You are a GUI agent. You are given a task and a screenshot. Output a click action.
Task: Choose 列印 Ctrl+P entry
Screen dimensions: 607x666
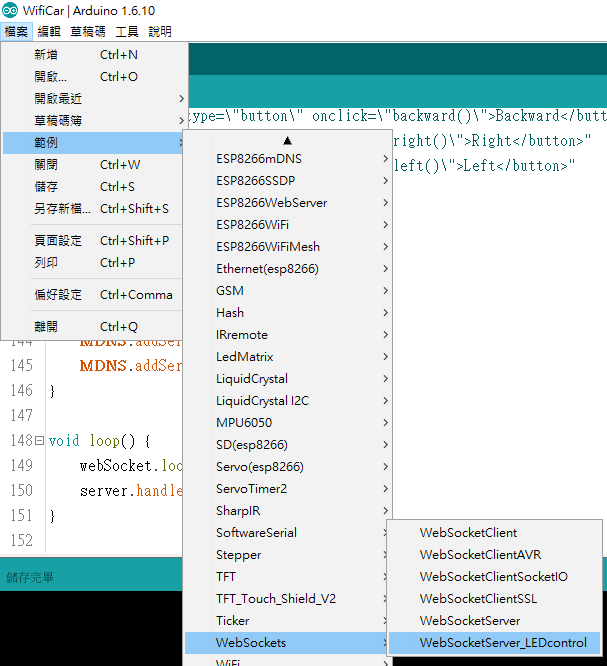tap(93, 263)
